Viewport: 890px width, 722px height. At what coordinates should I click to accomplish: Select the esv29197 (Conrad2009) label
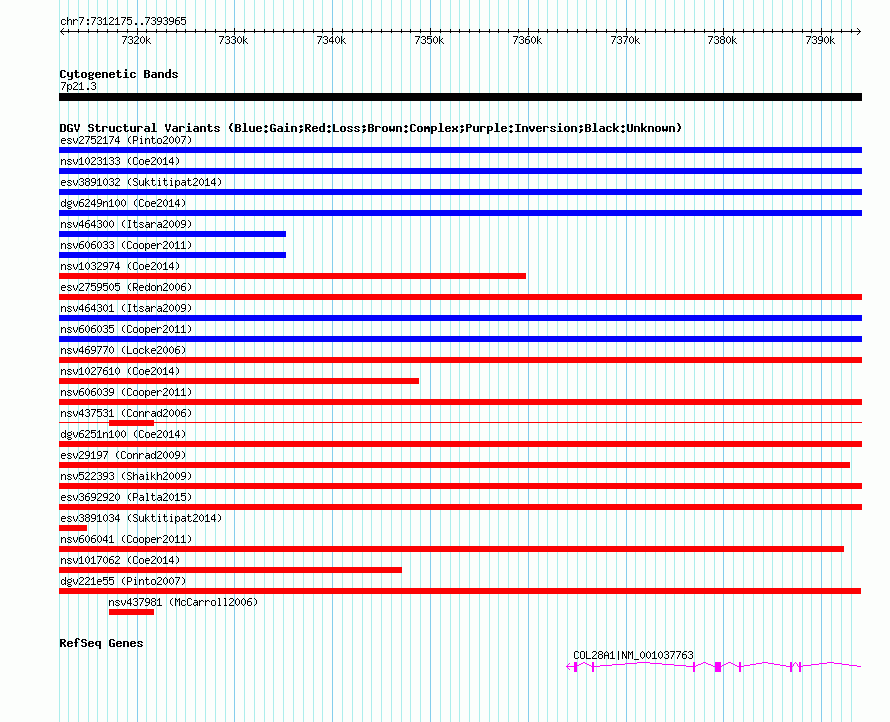123,455
